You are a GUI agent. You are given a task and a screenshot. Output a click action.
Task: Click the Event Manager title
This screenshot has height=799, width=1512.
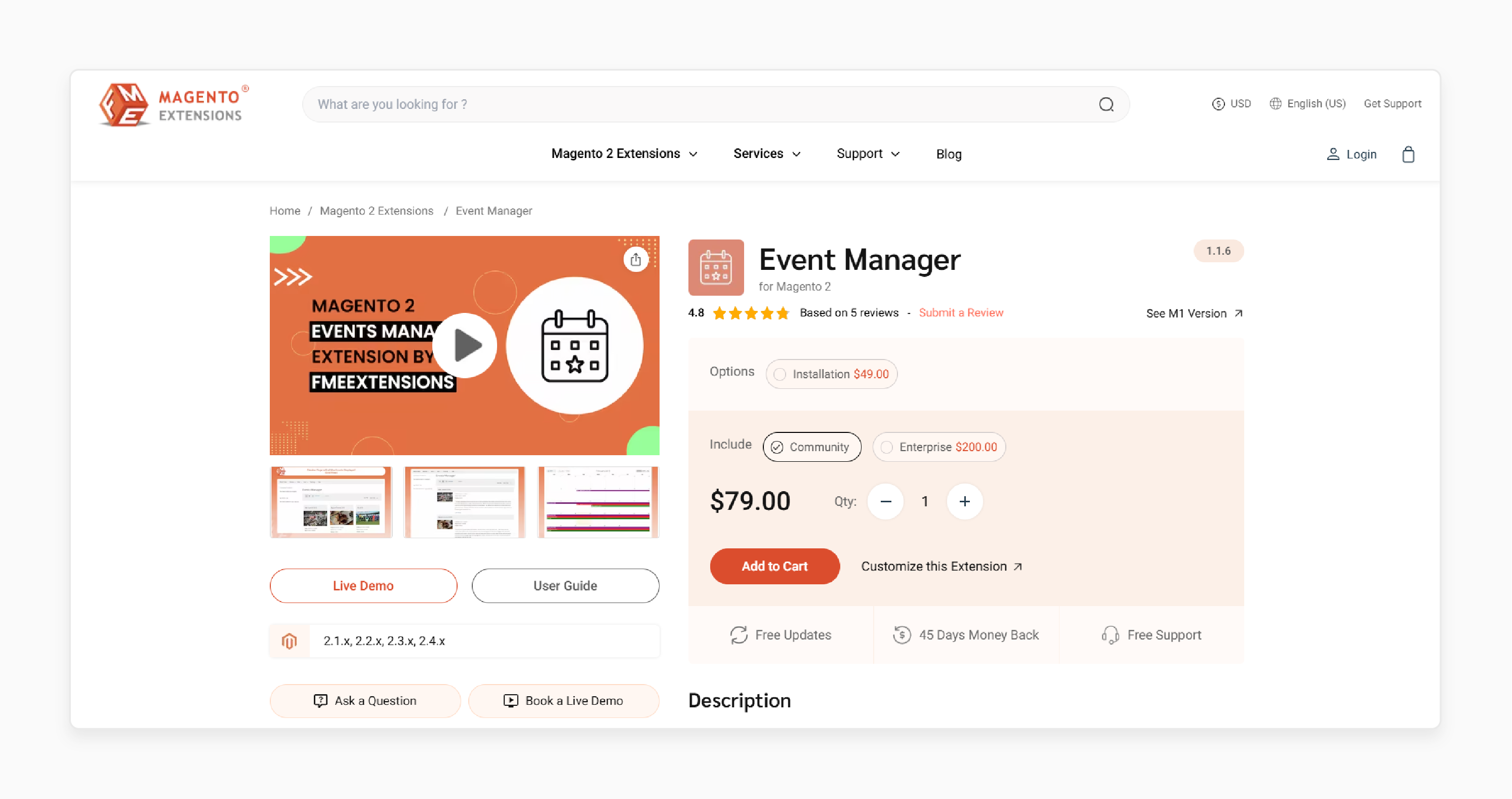point(860,260)
